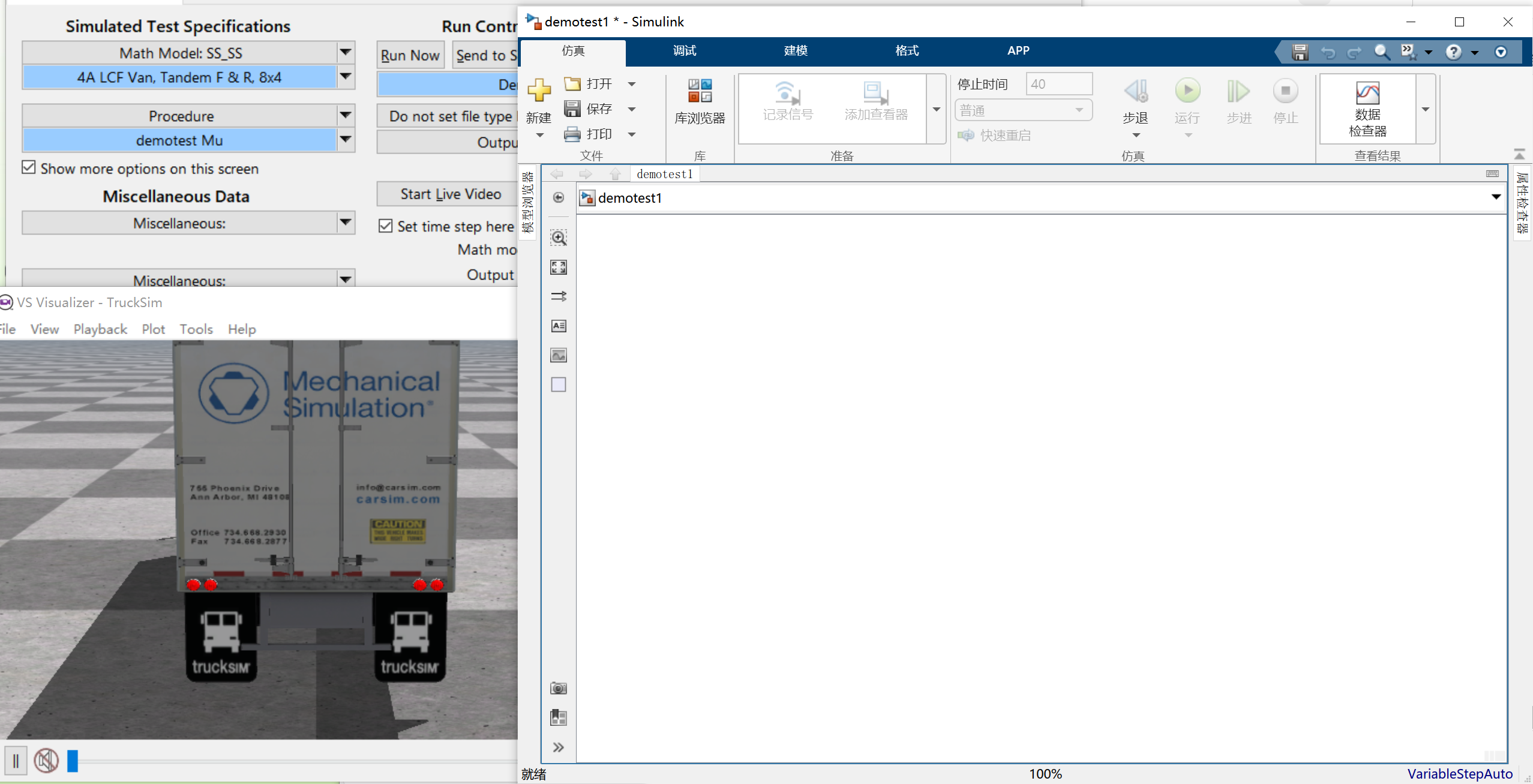Click the redo arrow in Simulink quick toolbar
The image size is (1533, 784).
pyautogui.click(x=1354, y=53)
